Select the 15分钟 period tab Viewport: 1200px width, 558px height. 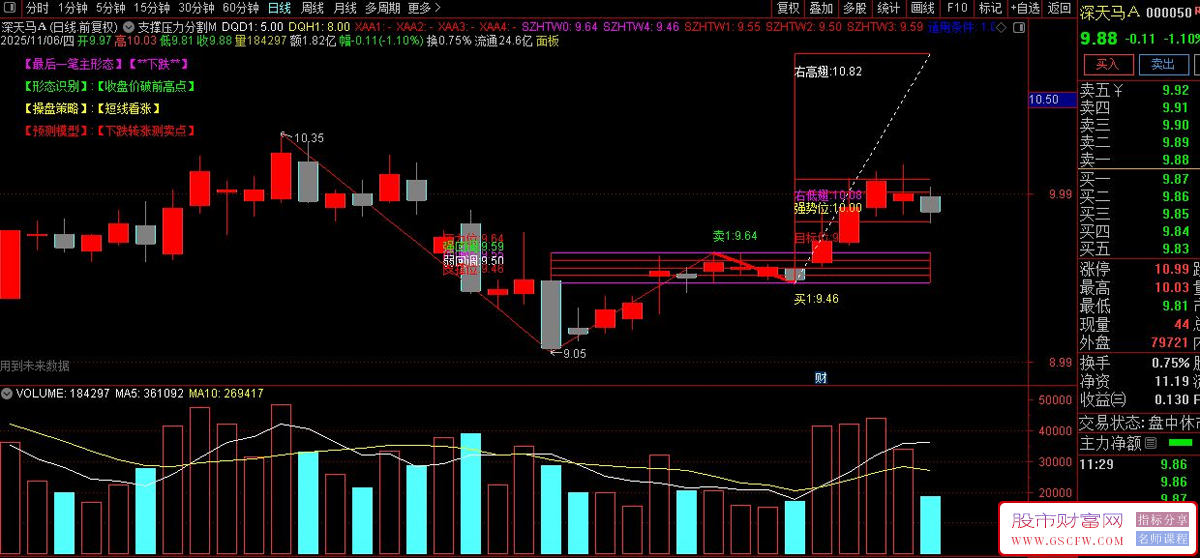(151, 8)
